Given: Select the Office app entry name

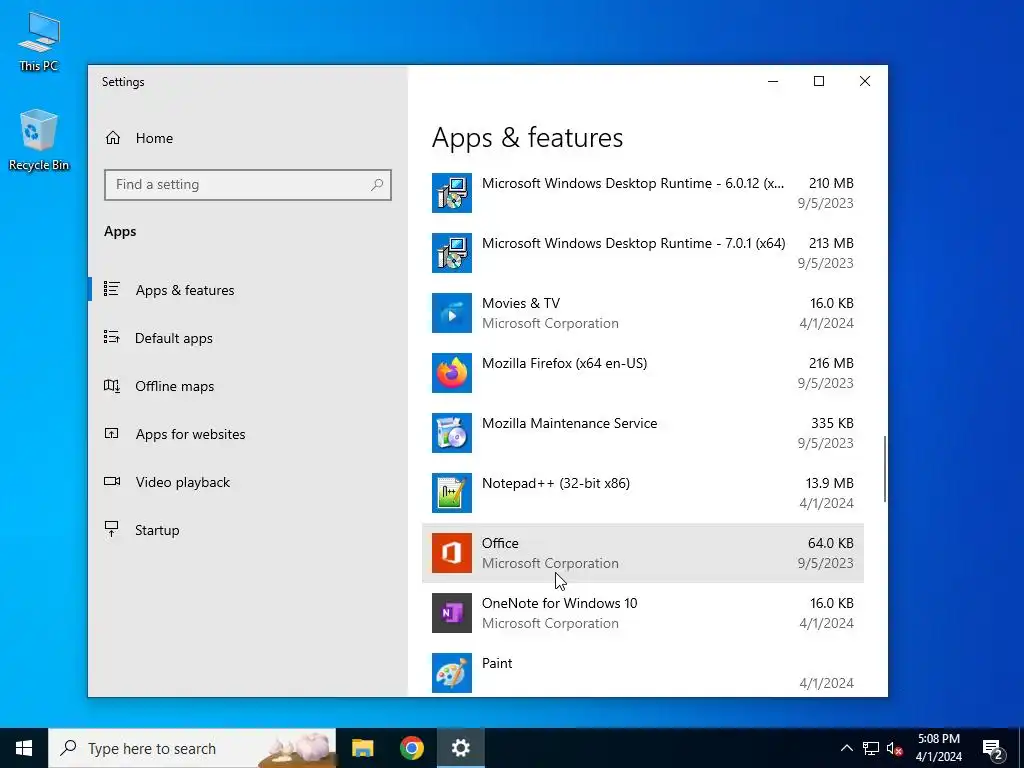Looking at the screenshot, I should pos(500,543).
